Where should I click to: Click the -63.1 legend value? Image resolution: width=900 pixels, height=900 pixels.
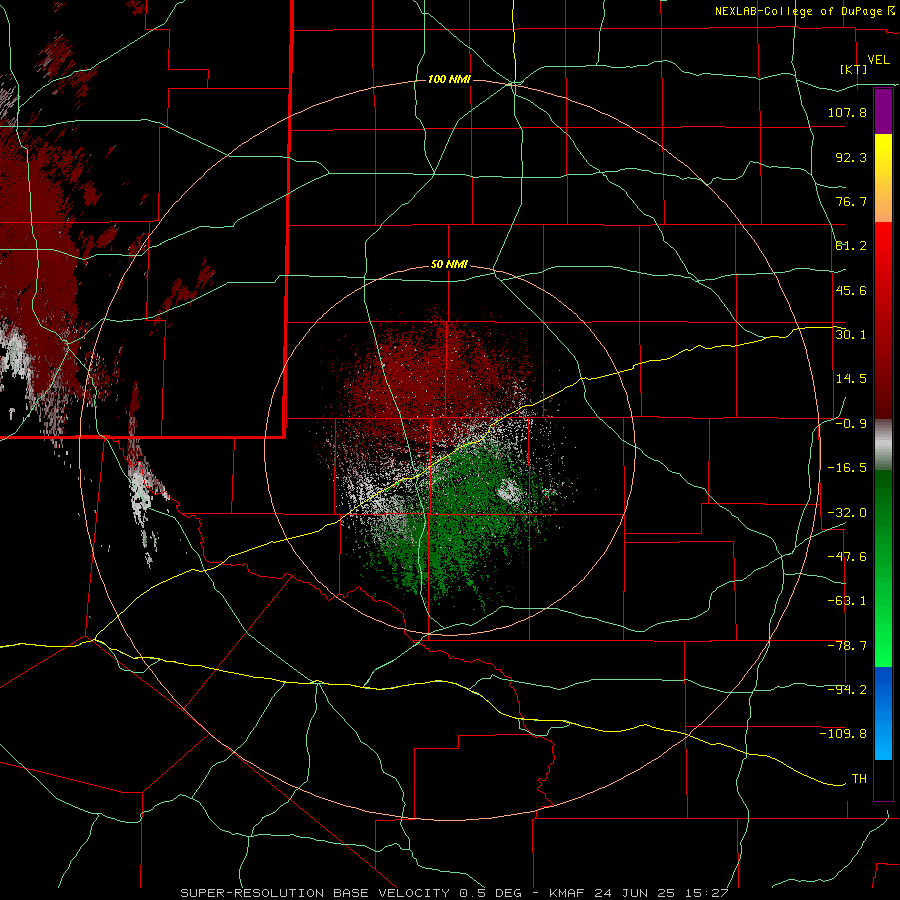click(x=847, y=601)
